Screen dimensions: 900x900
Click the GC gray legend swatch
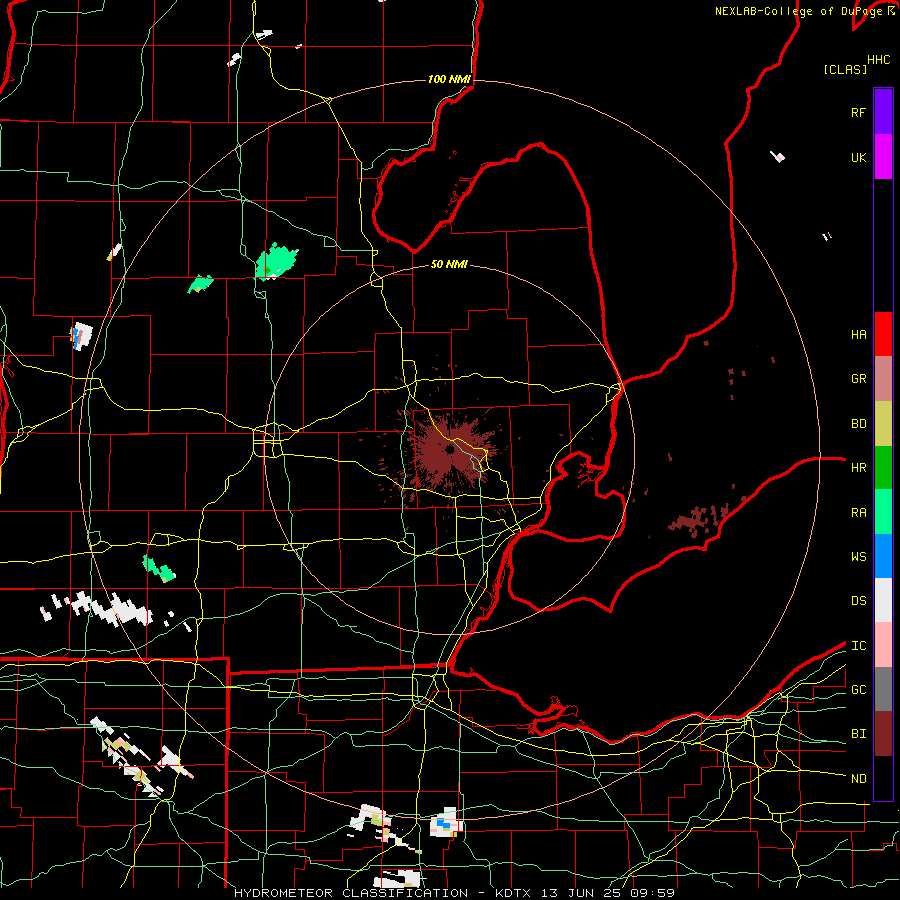[x=883, y=689]
